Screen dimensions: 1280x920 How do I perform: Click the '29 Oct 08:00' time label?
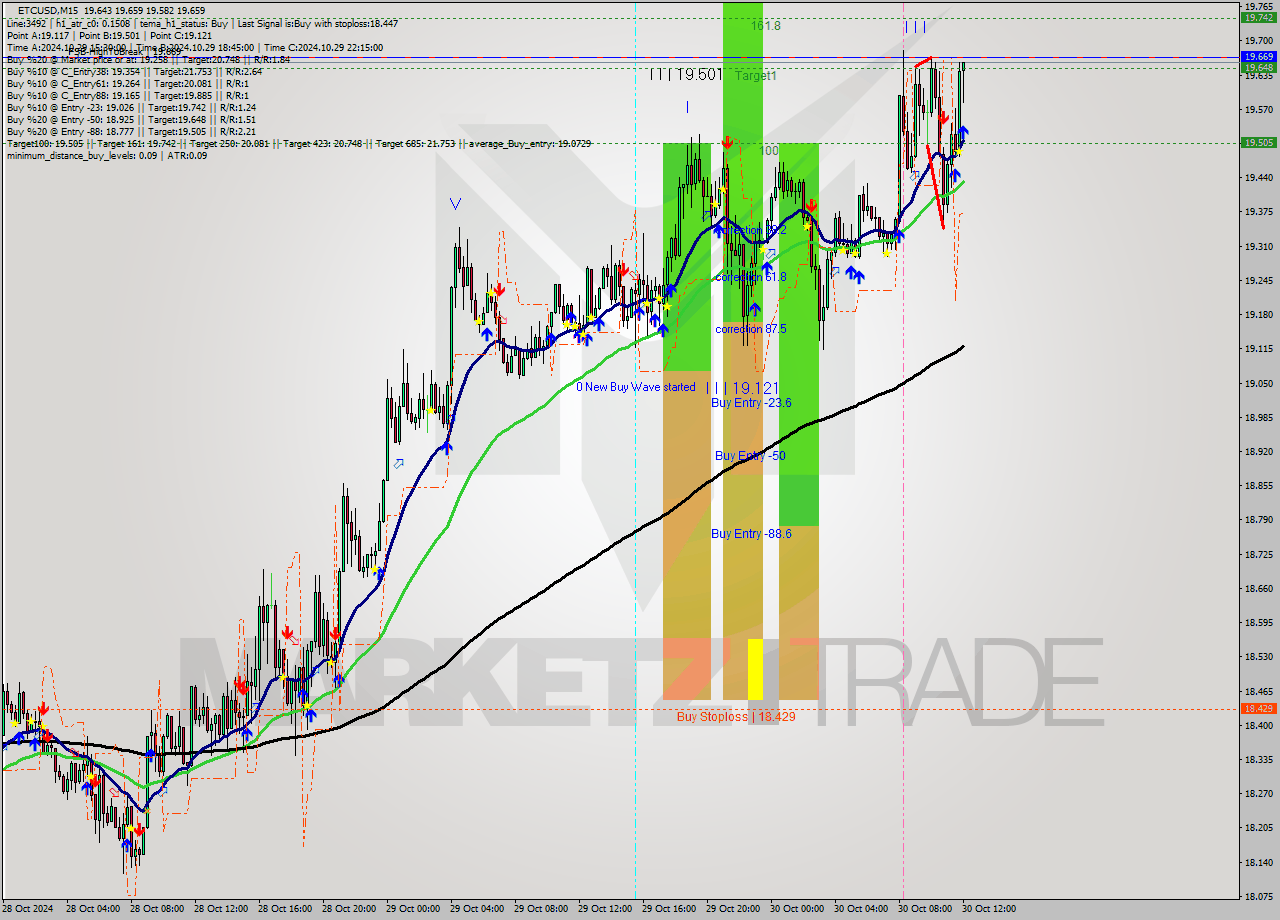540,909
